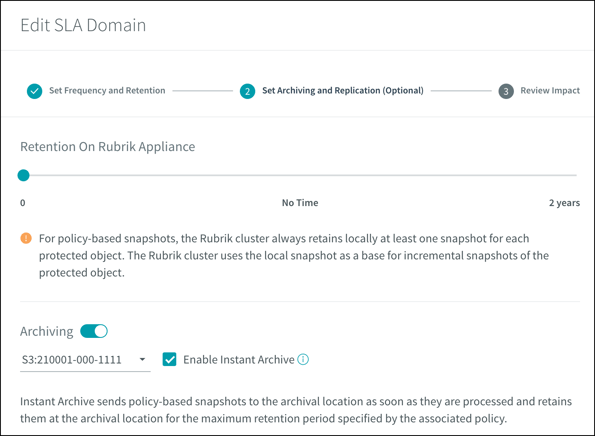Screen dimensions: 595x436
Task: Click the completed step checkmark icon
Action: pos(35,91)
